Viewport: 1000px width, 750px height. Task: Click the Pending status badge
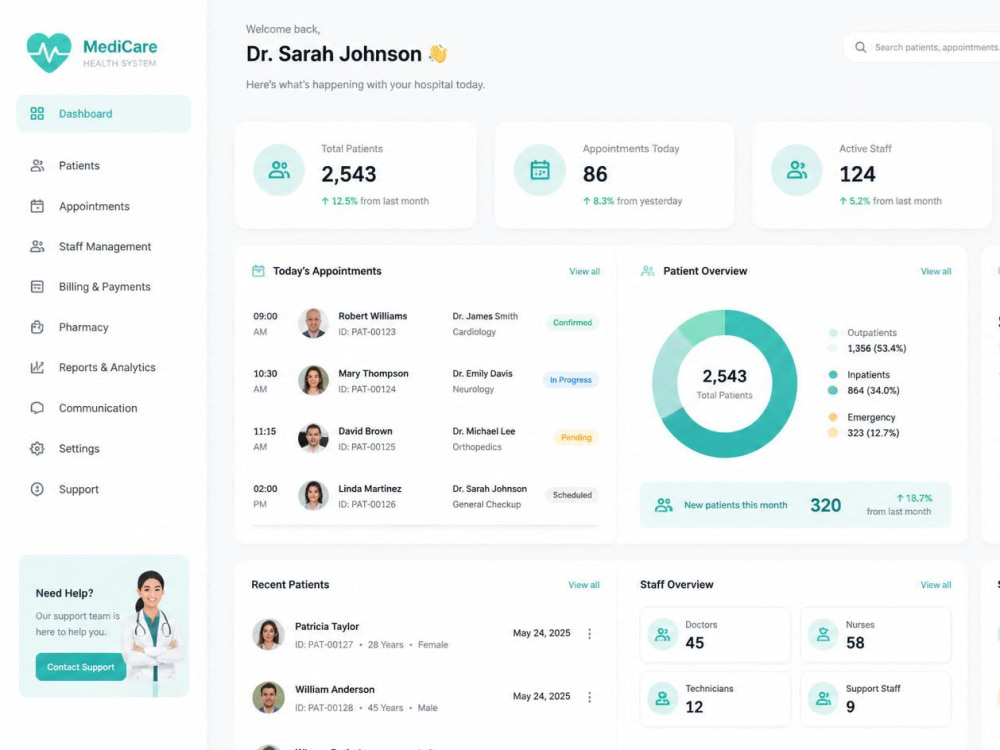(577, 438)
